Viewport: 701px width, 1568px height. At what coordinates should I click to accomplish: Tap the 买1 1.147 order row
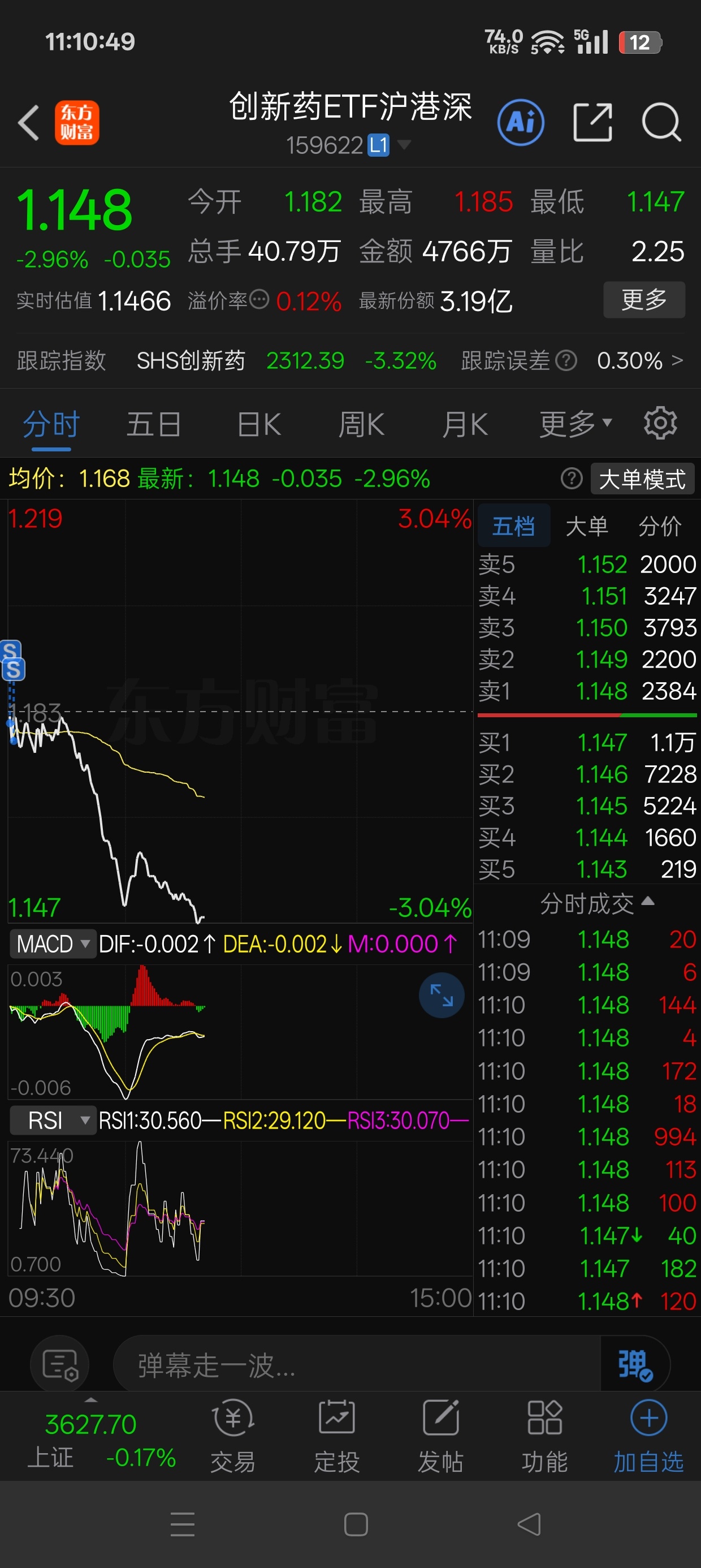587,742
